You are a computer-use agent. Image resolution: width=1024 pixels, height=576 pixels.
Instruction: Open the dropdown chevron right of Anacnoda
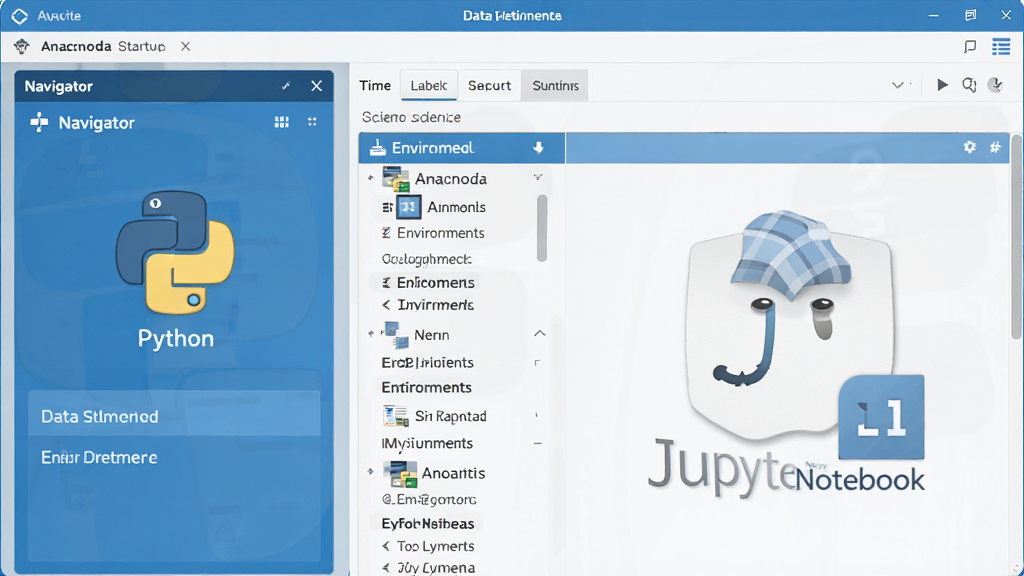(538, 177)
